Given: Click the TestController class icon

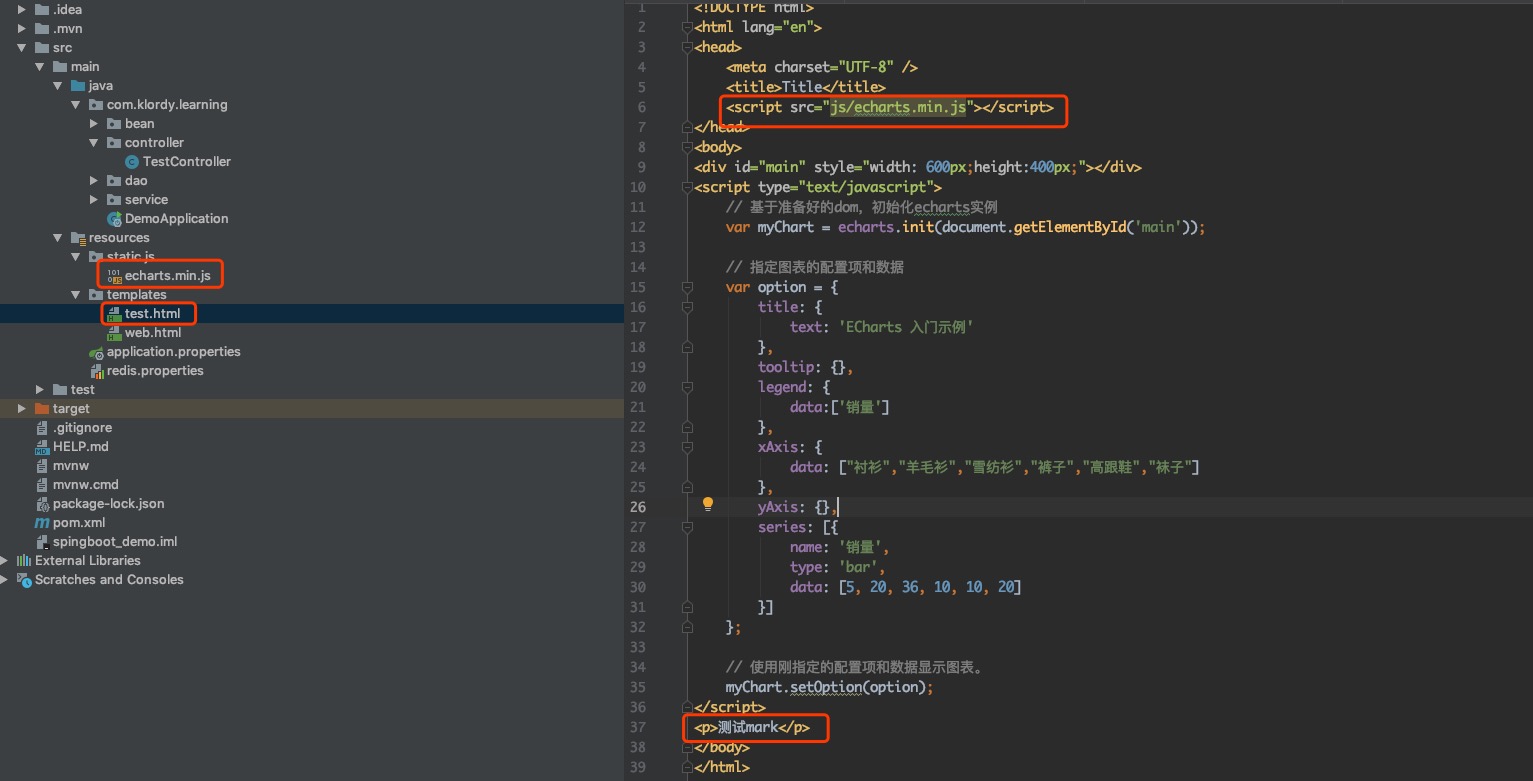Looking at the screenshot, I should coord(132,162).
